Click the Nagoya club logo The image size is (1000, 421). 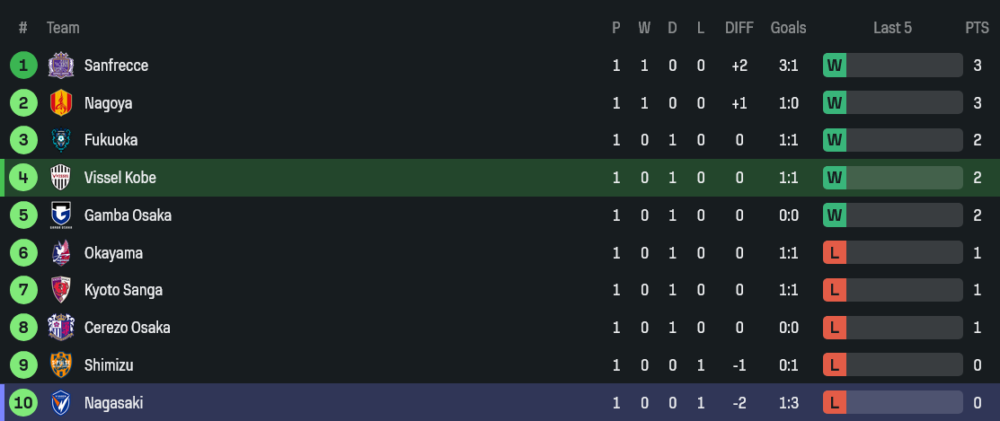[61, 103]
